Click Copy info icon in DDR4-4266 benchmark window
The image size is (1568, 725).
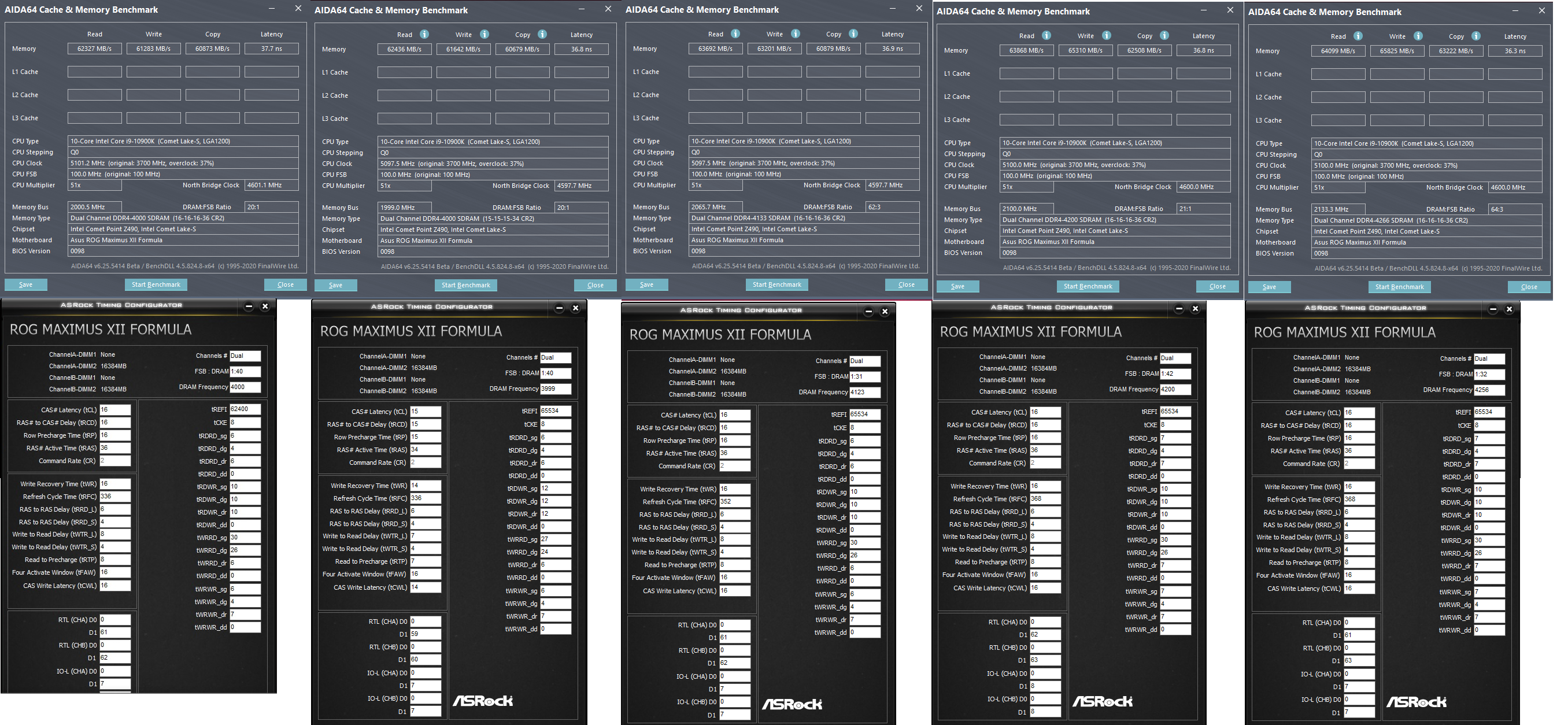[1476, 36]
